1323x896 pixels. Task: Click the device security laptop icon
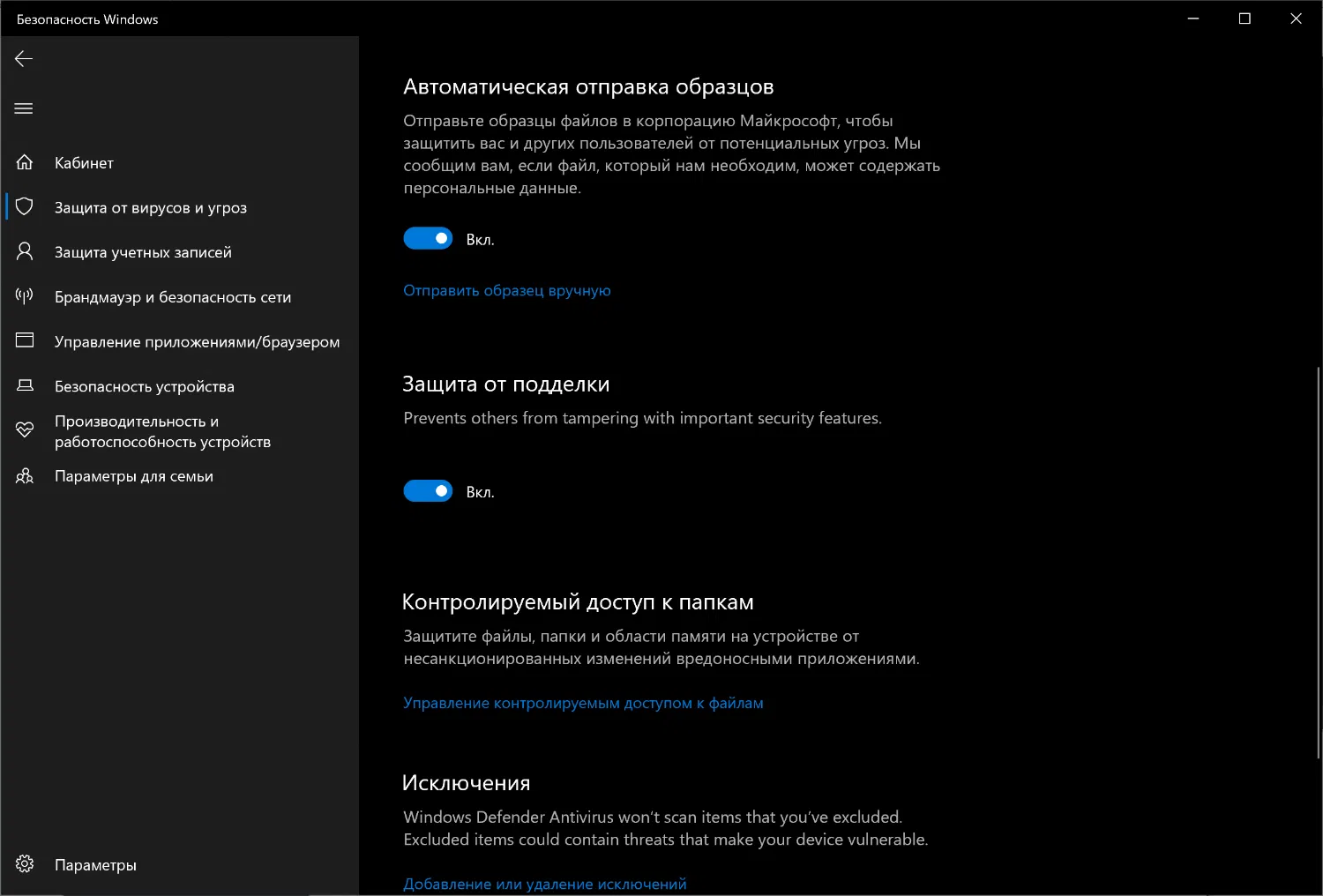(x=25, y=385)
